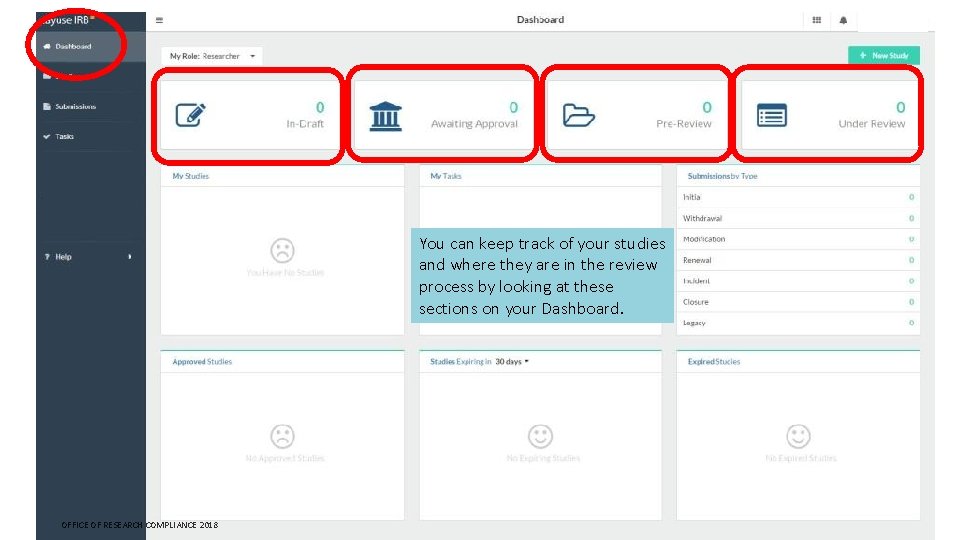
Task: Select the Awaiting Approval label
Action: tap(474, 124)
